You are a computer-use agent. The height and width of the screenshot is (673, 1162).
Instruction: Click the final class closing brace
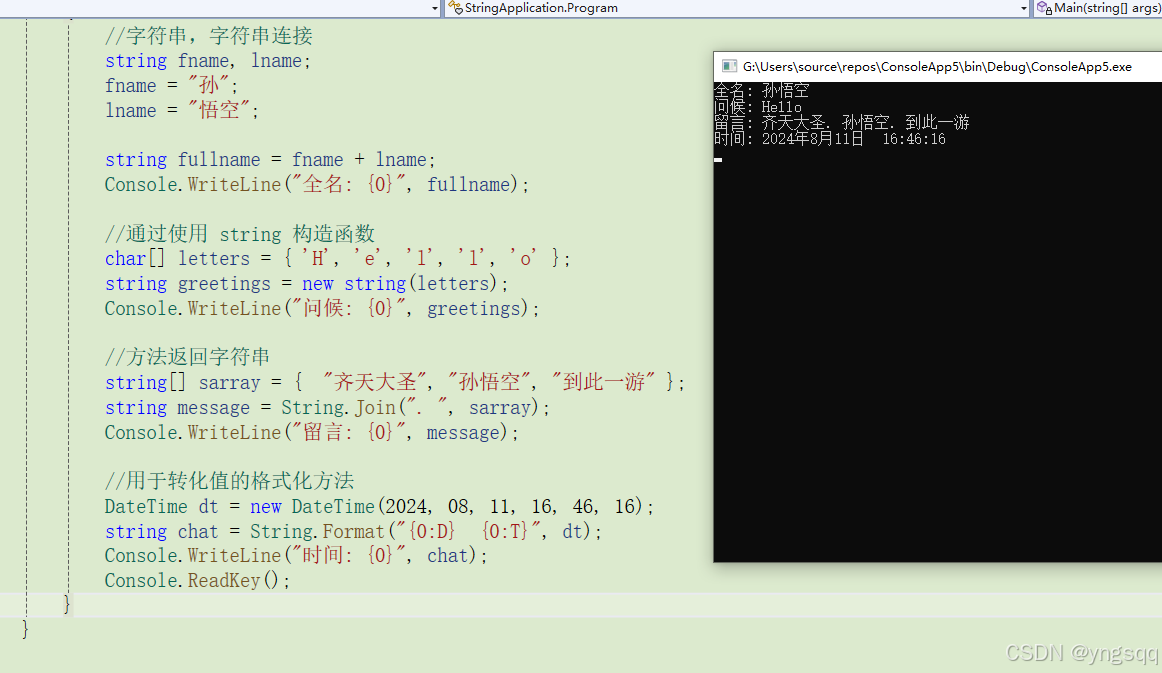point(25,629)
